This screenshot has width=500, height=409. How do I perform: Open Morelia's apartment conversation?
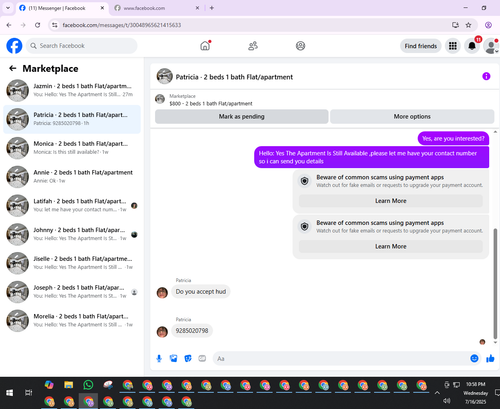72,321
